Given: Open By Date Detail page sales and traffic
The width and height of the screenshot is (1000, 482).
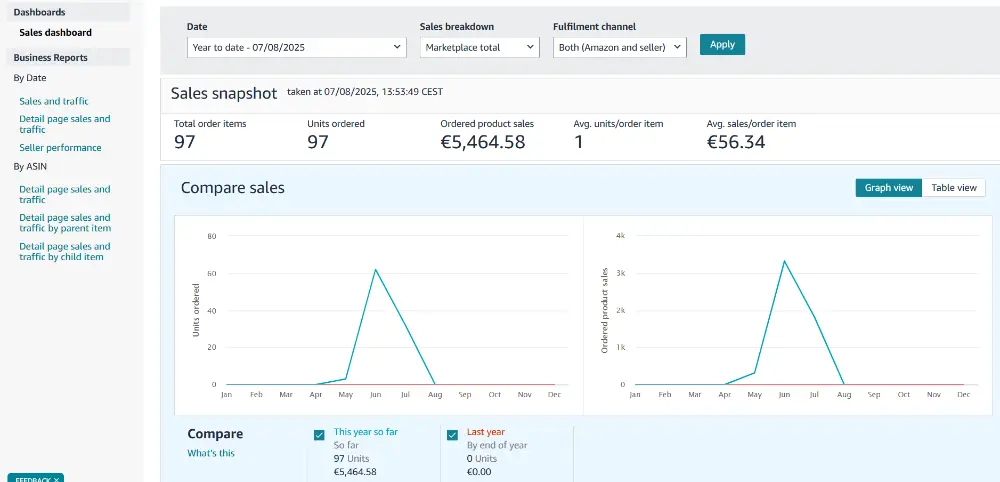Looking at the screenshot, I should (x=64, y=124).
